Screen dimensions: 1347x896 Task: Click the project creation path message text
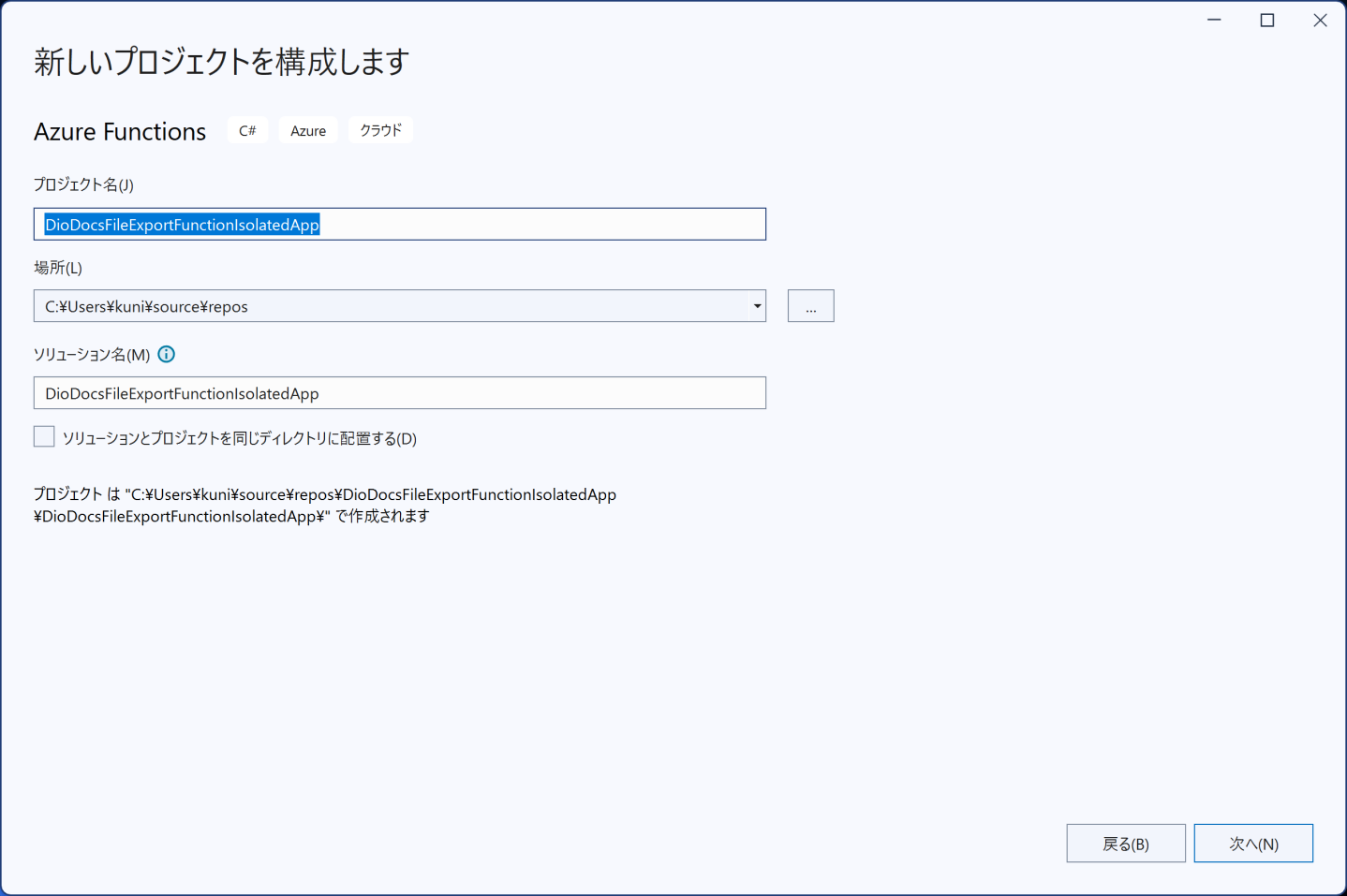[325, 506]
